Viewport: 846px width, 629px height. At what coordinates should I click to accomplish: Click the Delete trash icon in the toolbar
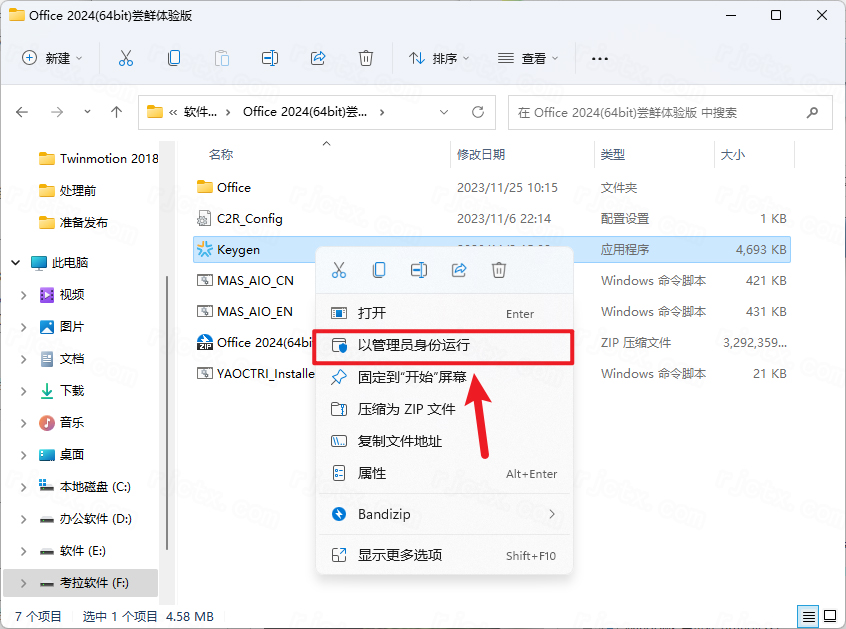pyautogui.click(x=366, y=58)
